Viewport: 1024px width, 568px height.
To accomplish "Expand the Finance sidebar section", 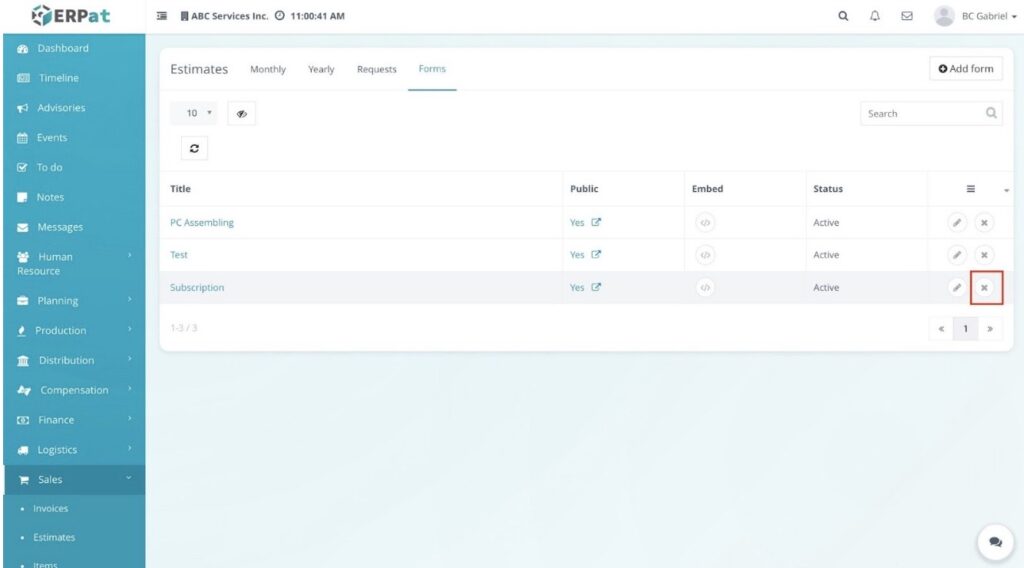I will tap(72, 420).
